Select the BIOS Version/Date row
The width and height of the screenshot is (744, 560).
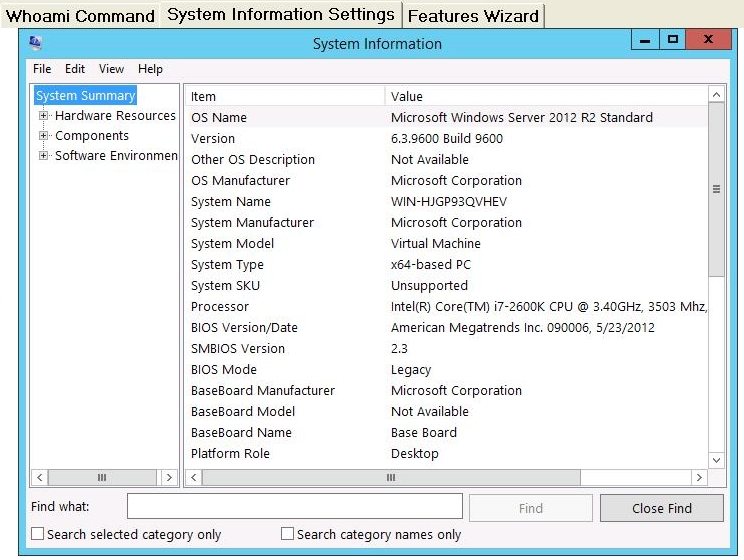(446, 327)
